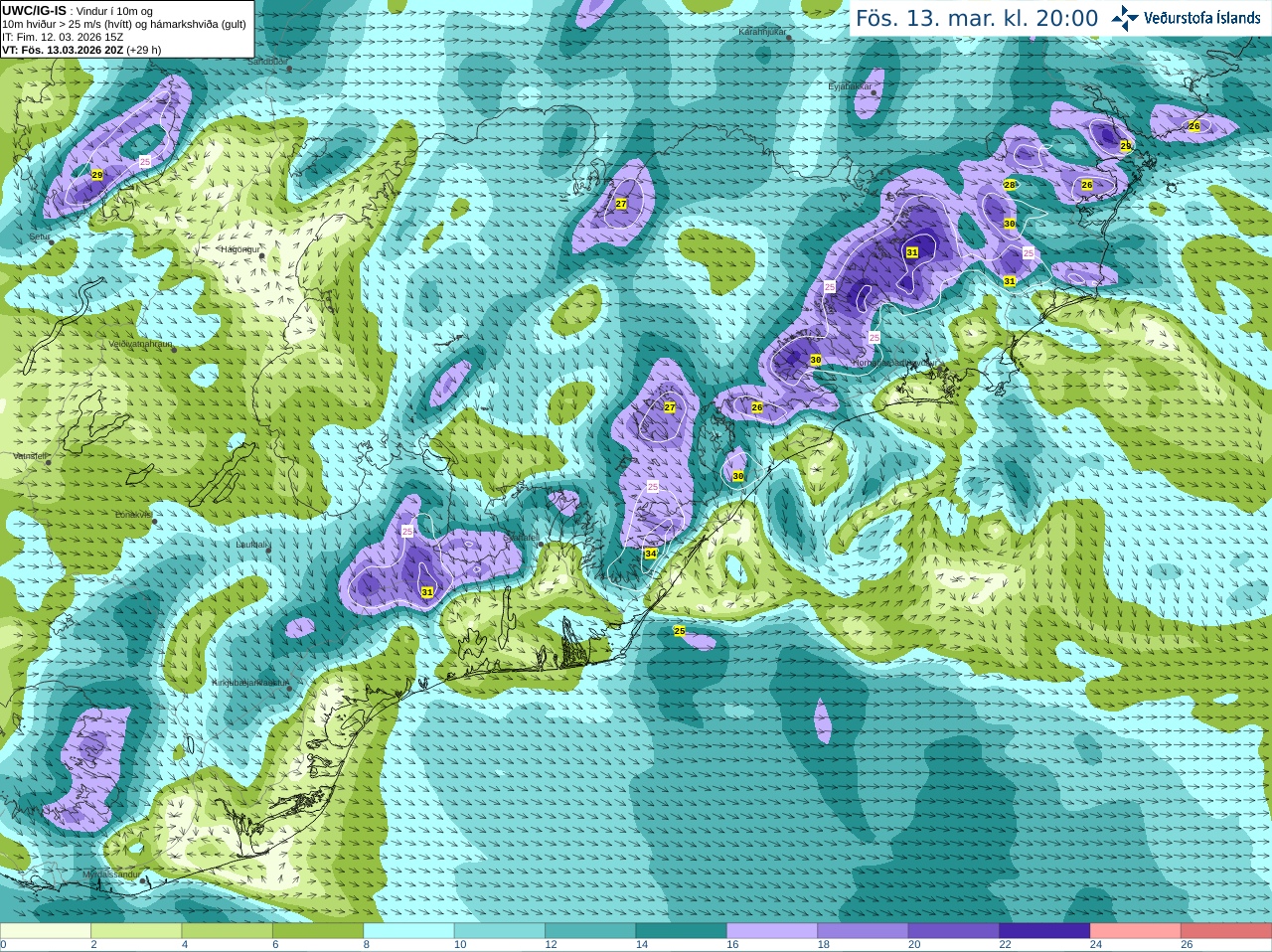The height and width of the screenshot is (952, 1272).
Task: Select the Veiðivatnahraun label
Action: pyautogui.click(x=140, y=344)
